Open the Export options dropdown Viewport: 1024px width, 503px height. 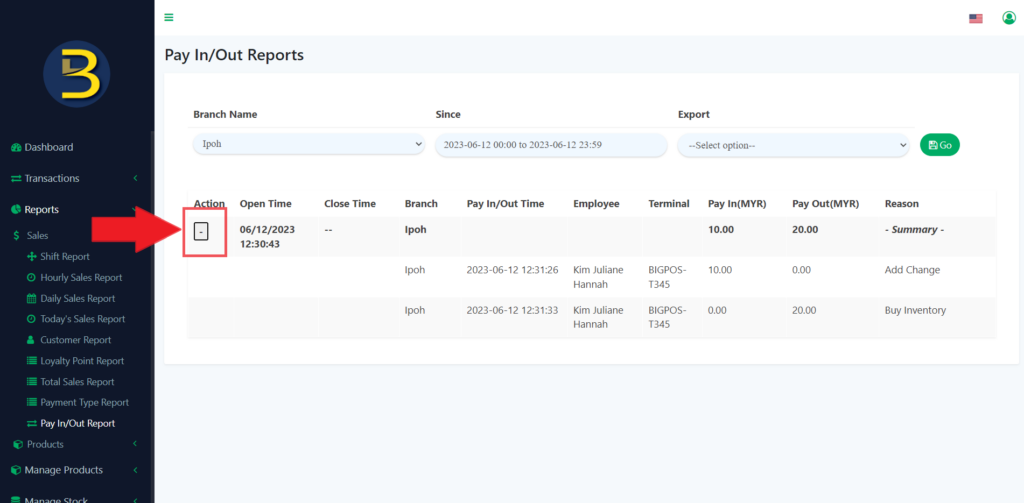coord(793,145)
